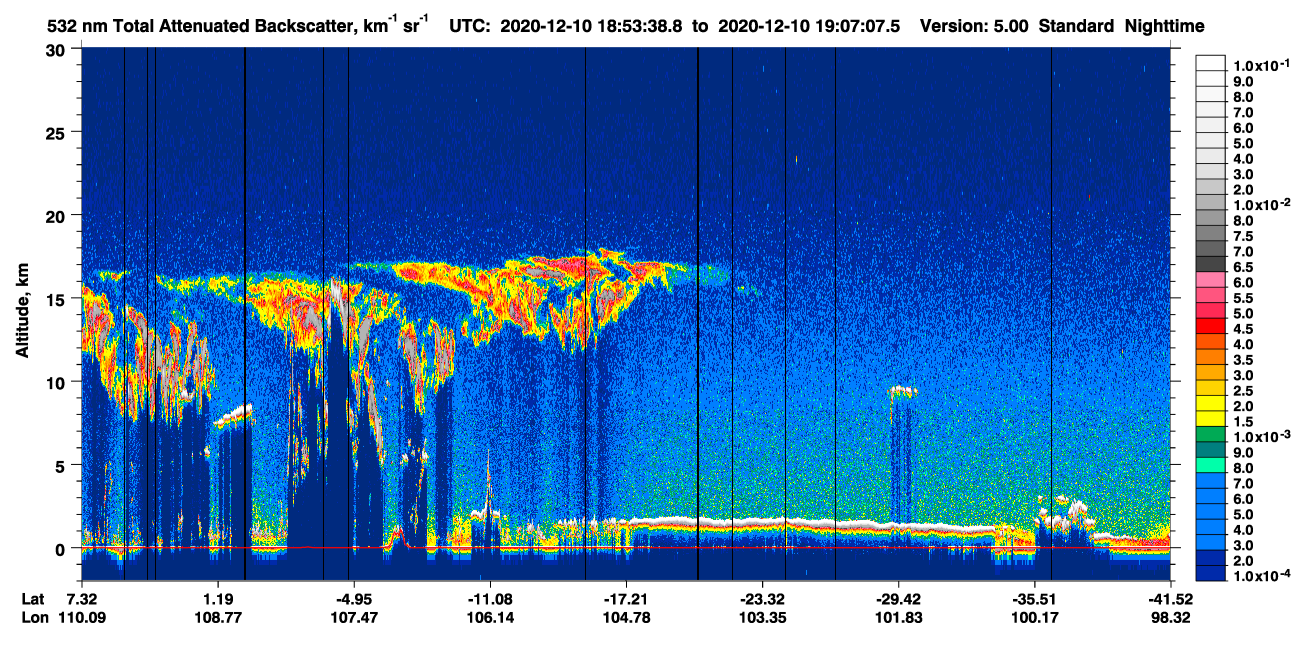Click the color bar label "5.5"
The width and height of the screenshot is (1300, 667).
[1244, 299]
